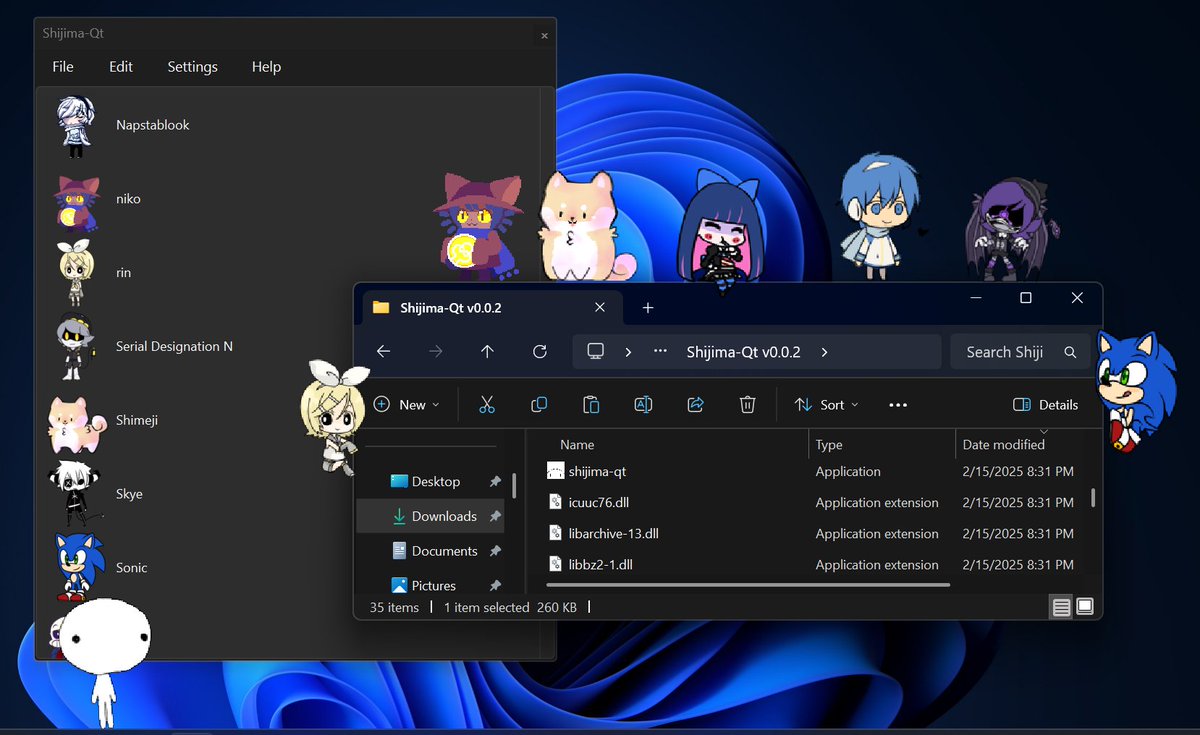Switch to large thumbnails view icon in status bar
1200x735 pixels.
(x=1085, y=607)
